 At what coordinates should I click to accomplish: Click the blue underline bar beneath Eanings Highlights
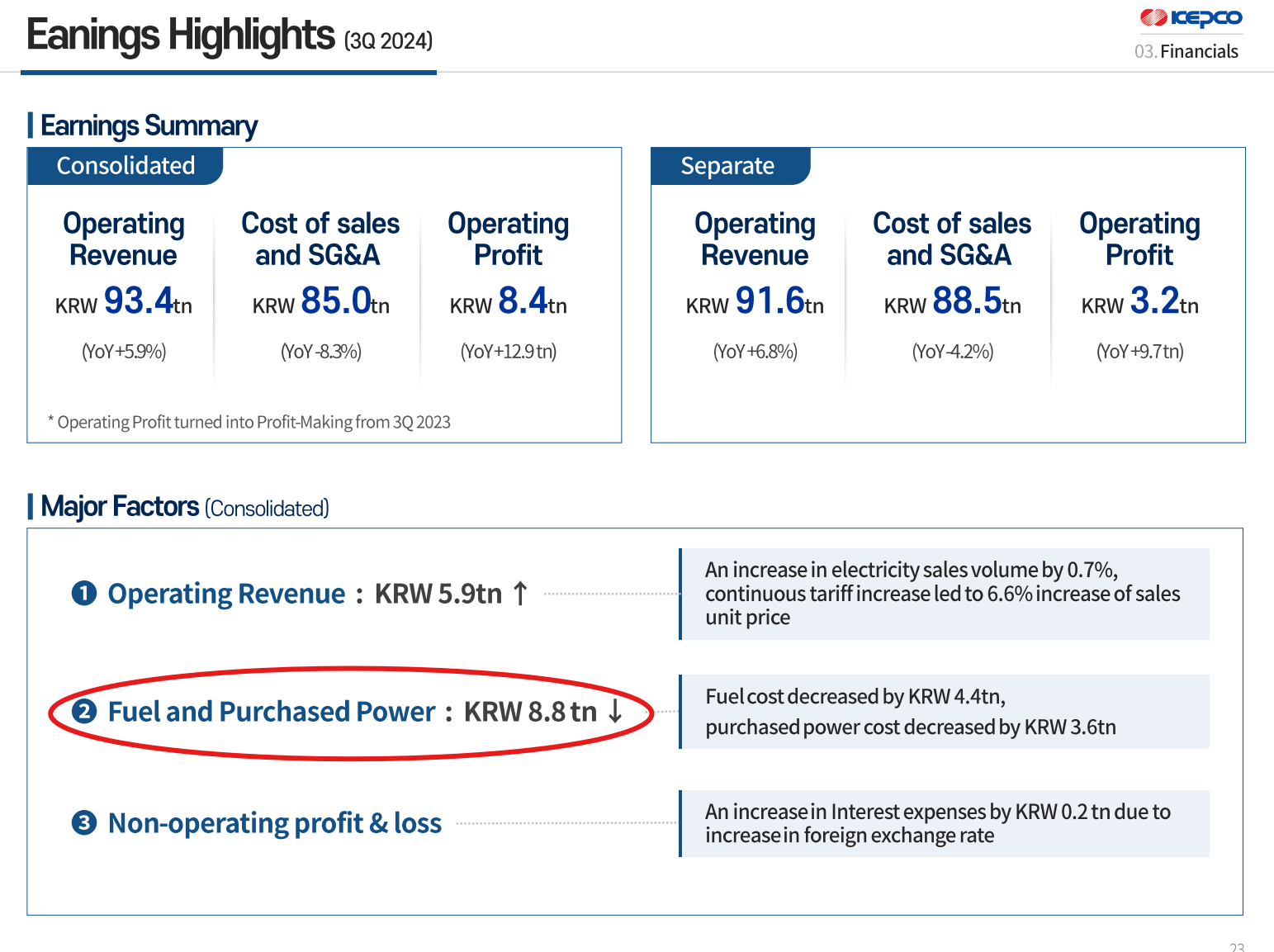coord(229,74)
